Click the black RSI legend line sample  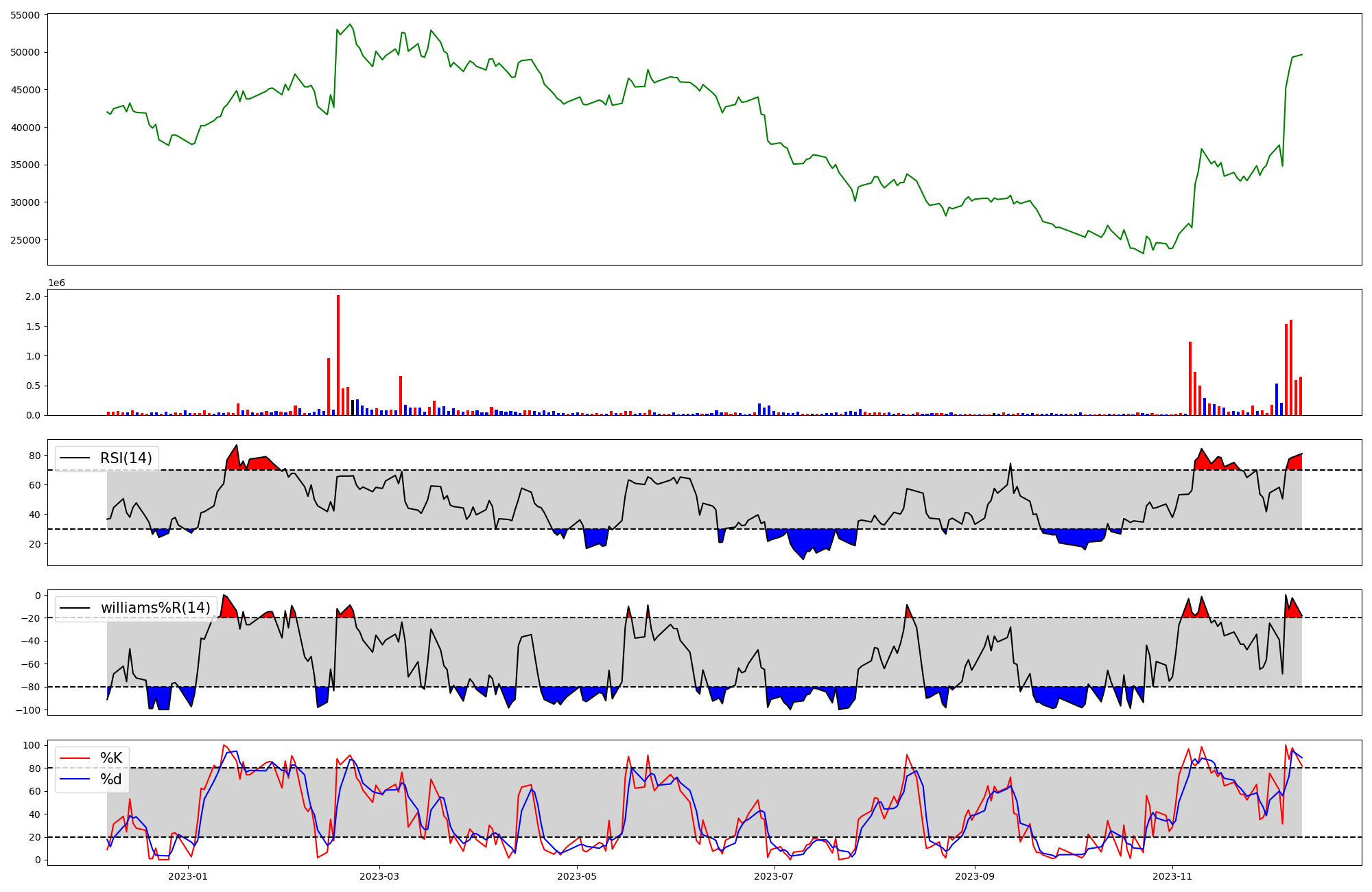[x=75, y=458]
